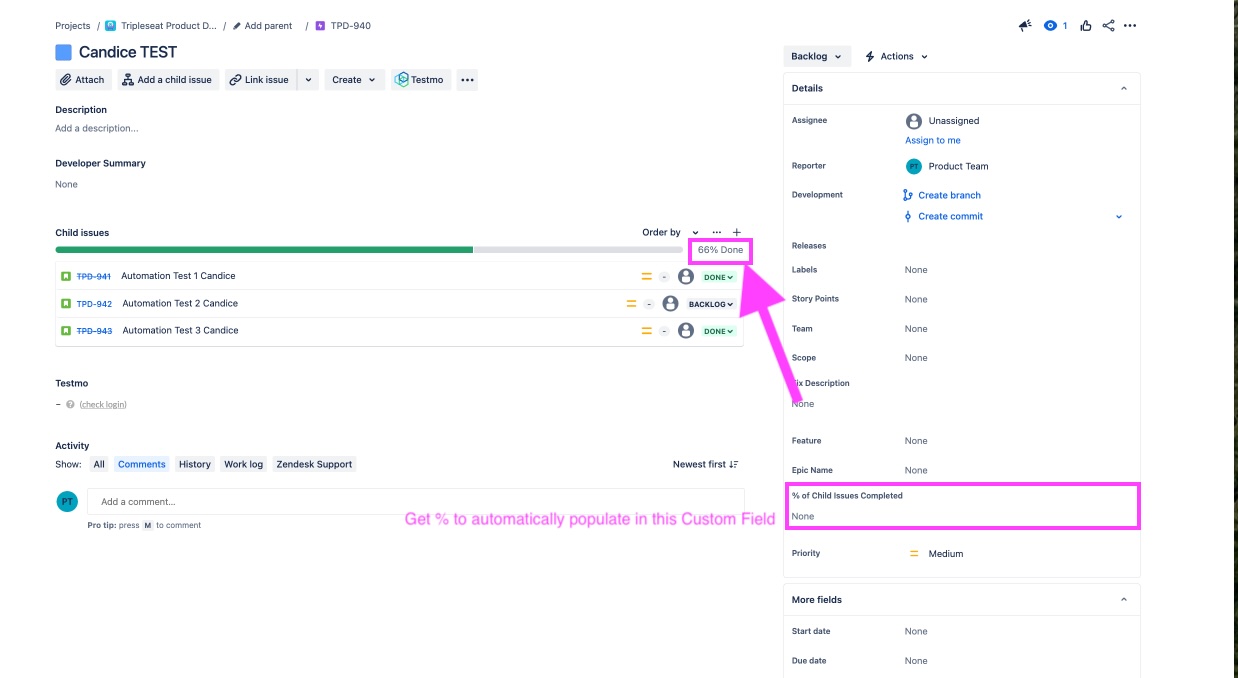Select the All activity tab
The width and height of the screenshot is (1238, 678).
(x=99, y=464)
